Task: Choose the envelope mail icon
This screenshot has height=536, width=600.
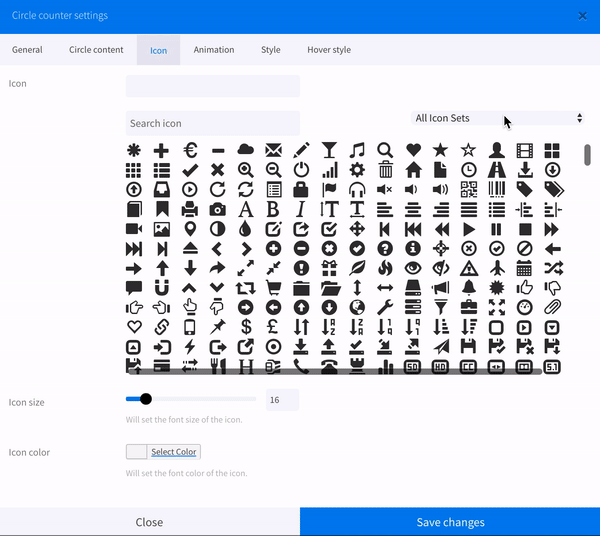Action: 274,150
